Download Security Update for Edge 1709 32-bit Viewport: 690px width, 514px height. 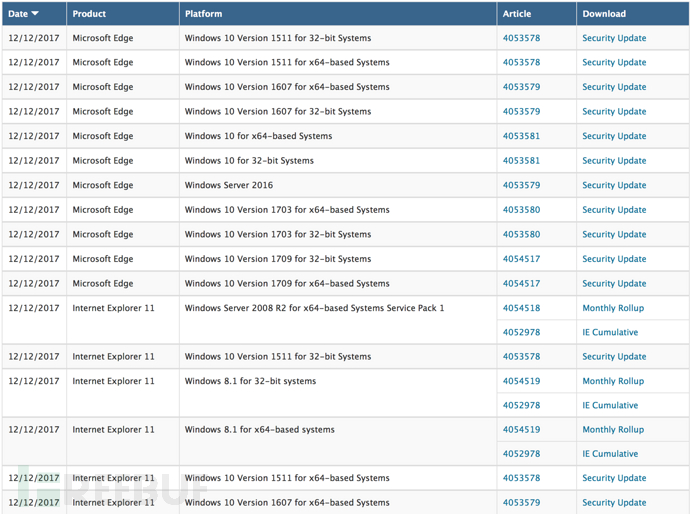(x=614, y=259)
